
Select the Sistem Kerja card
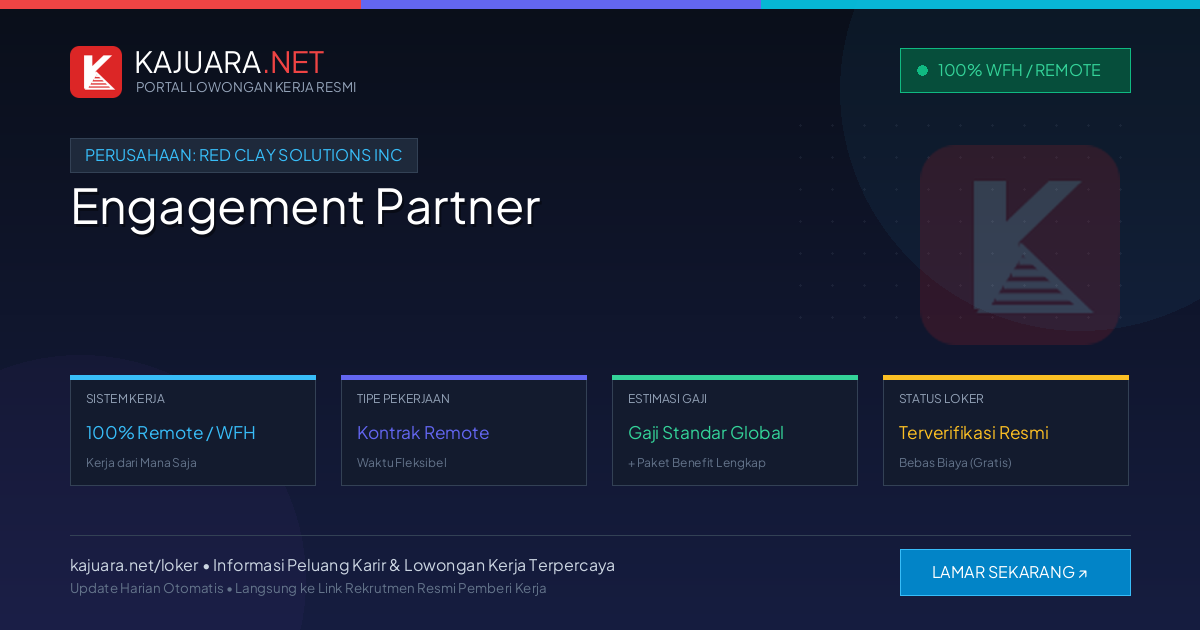(193, 431)
